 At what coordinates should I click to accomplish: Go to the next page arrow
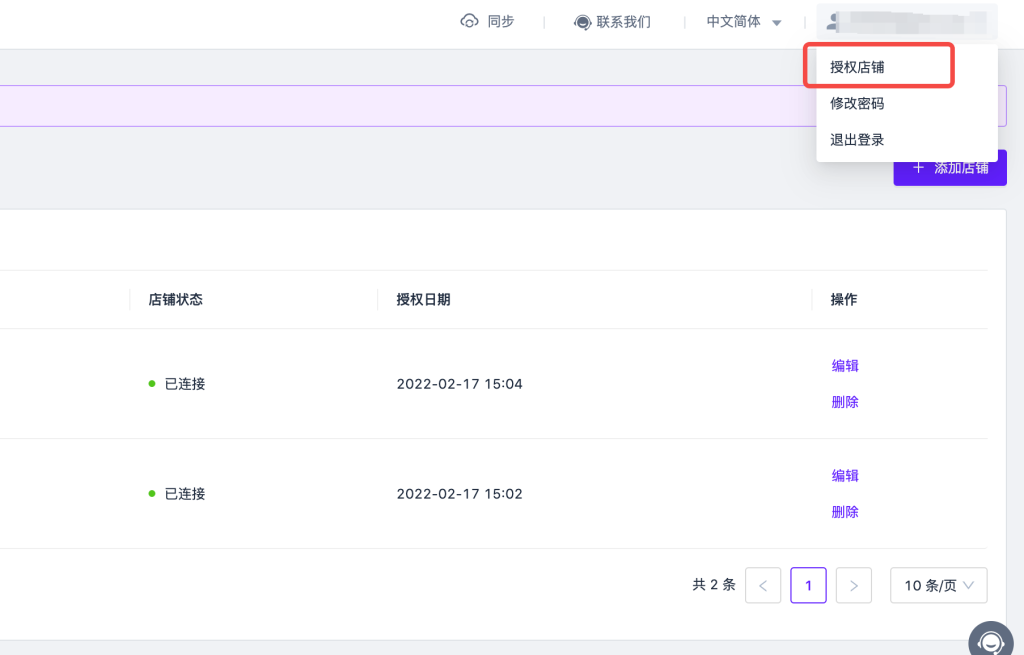(x=853, y=585)
